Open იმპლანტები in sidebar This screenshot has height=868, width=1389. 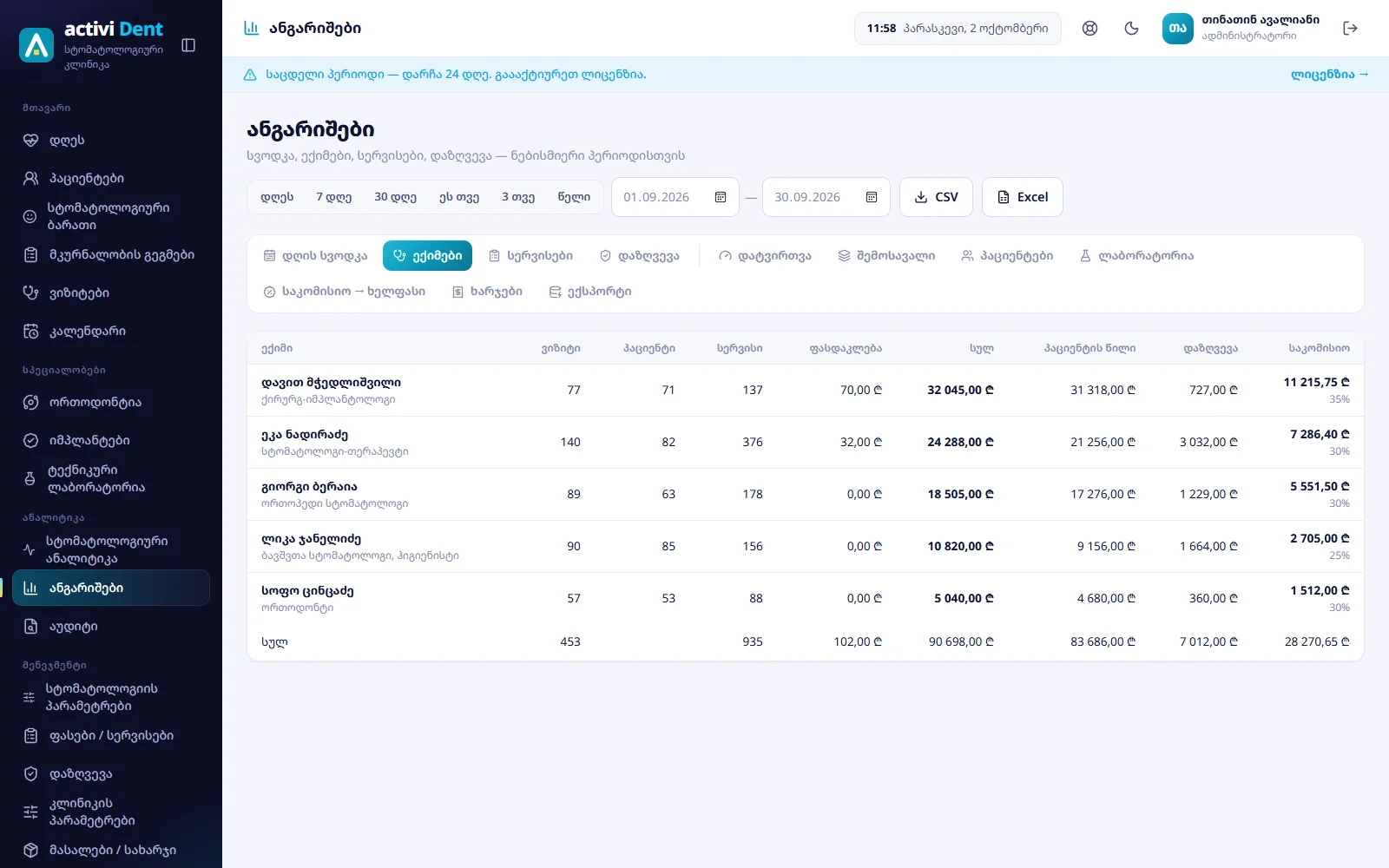pos(111,441)
